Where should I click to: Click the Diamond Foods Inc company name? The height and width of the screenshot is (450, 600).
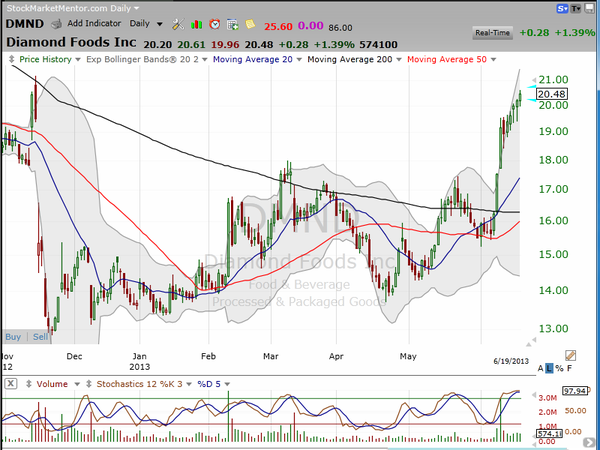[x=71, y=42]
